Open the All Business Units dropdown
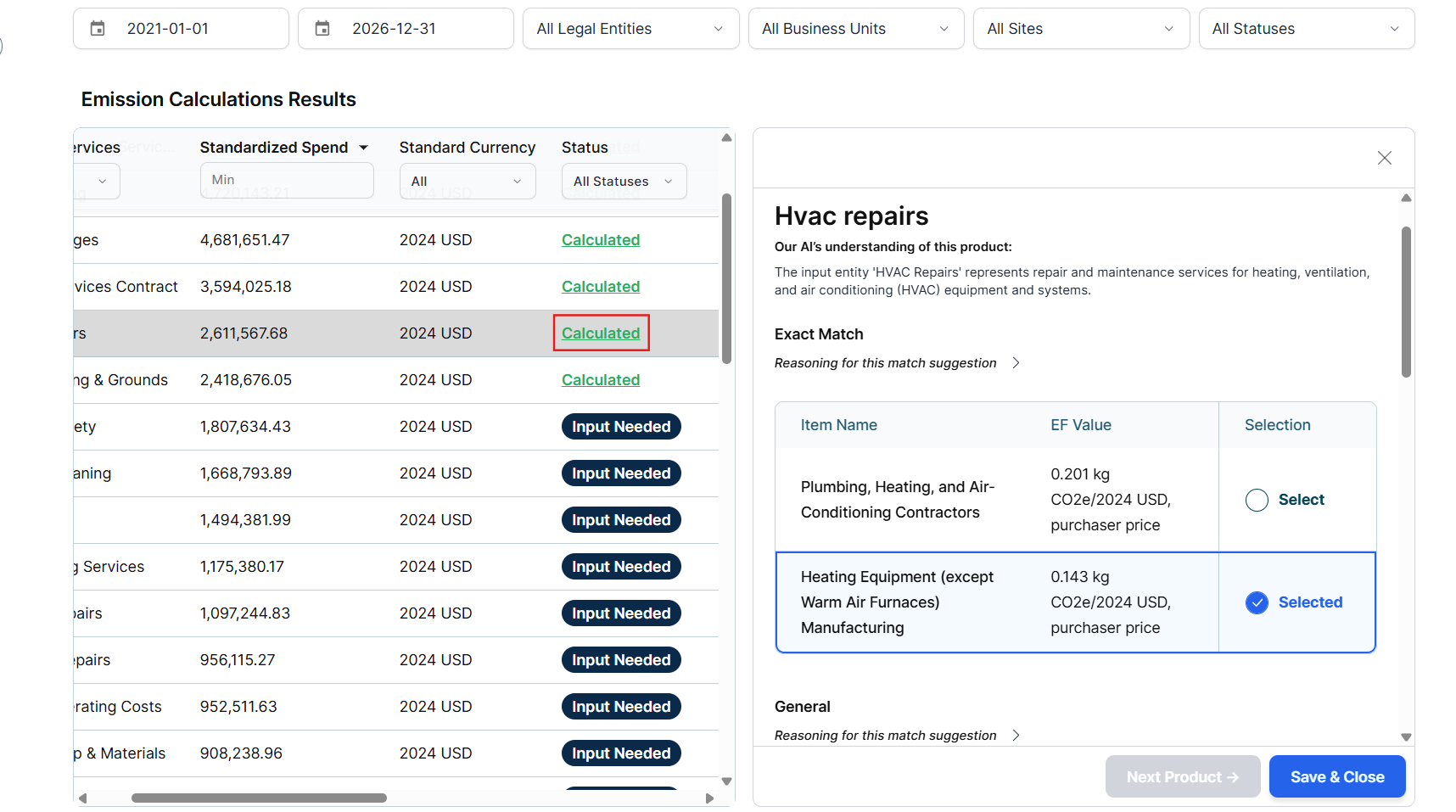This screenshot has height=812, width=1456. click(x=855, y=29)
